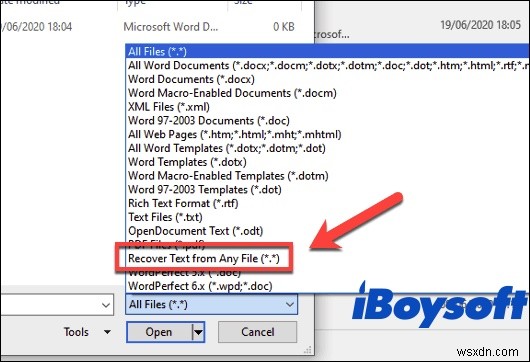Open the Tools dropdown menu
530x362 pixels.
click(x=87, y=332)
